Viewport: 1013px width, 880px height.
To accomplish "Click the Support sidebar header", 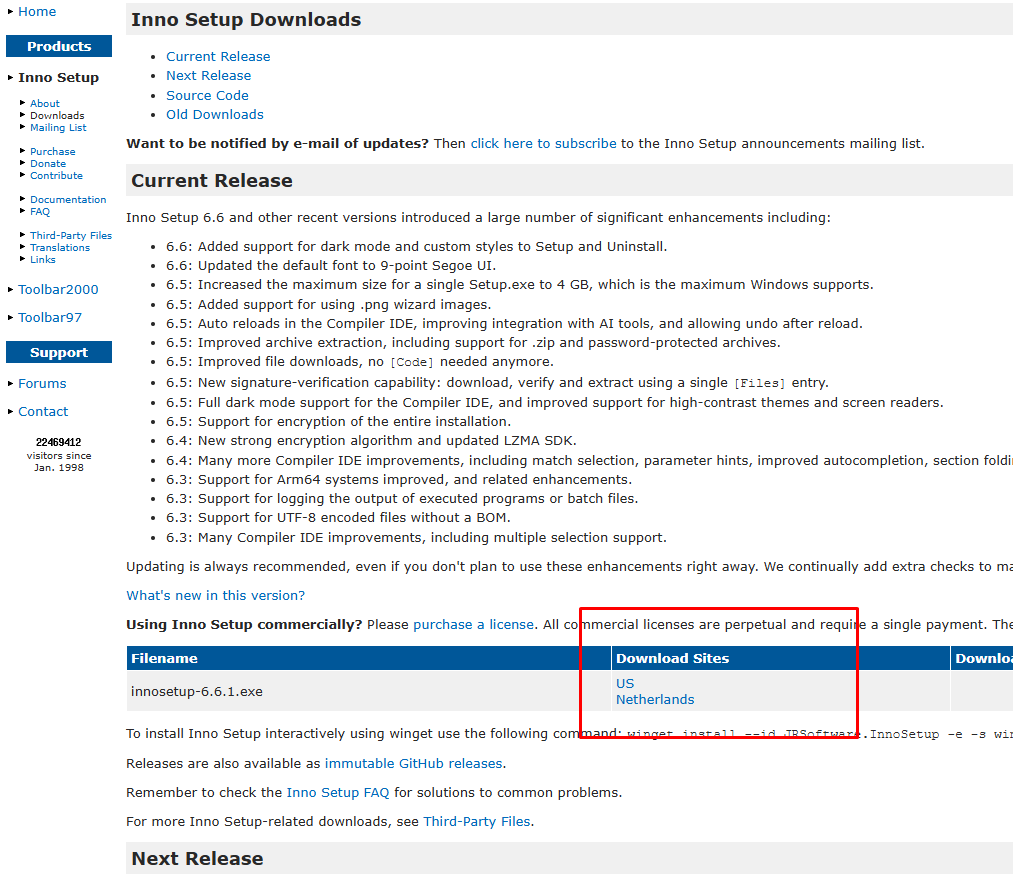I will (59, 353).
